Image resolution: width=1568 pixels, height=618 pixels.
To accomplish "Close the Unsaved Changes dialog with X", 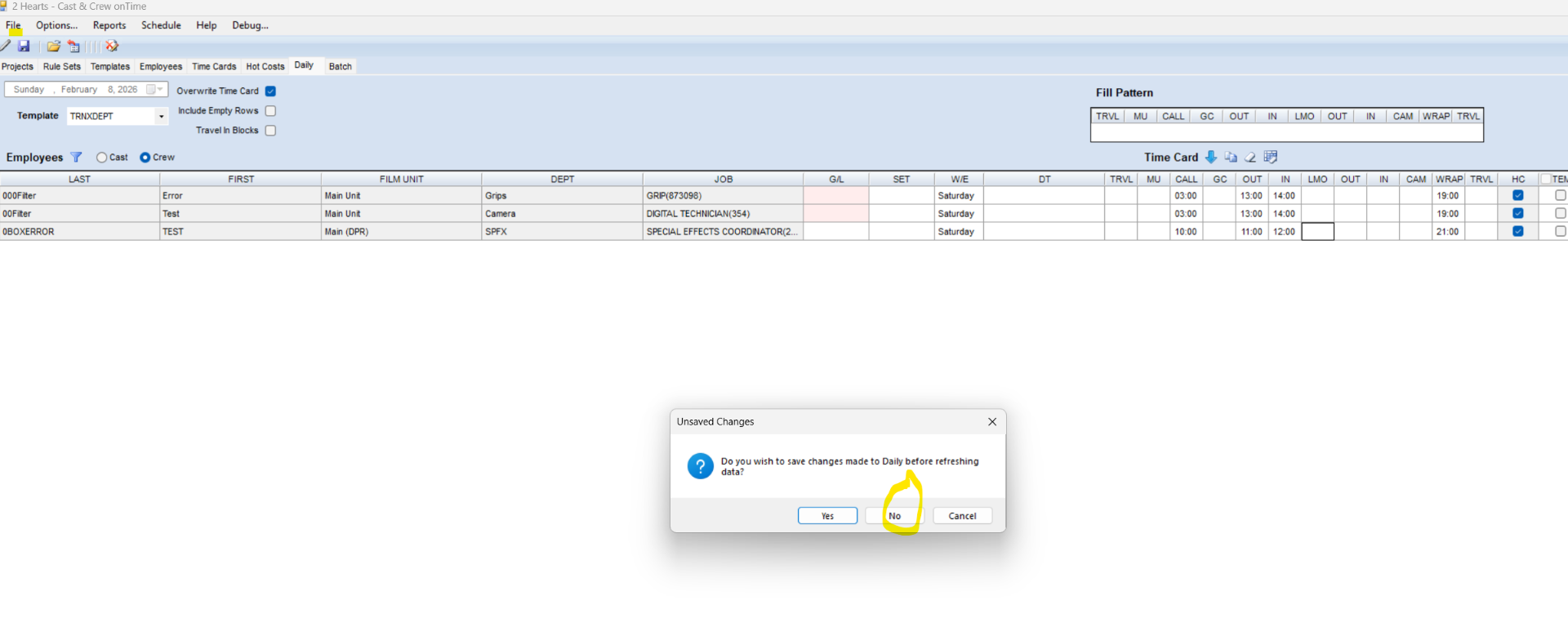I will 992,422.
